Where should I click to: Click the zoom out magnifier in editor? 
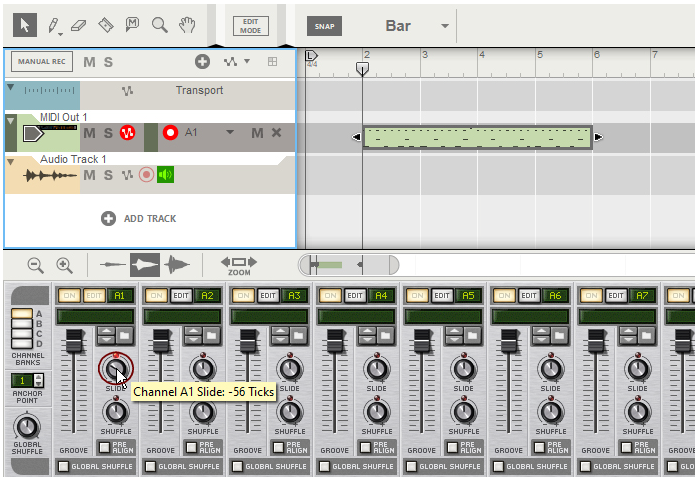pos(35,265)
